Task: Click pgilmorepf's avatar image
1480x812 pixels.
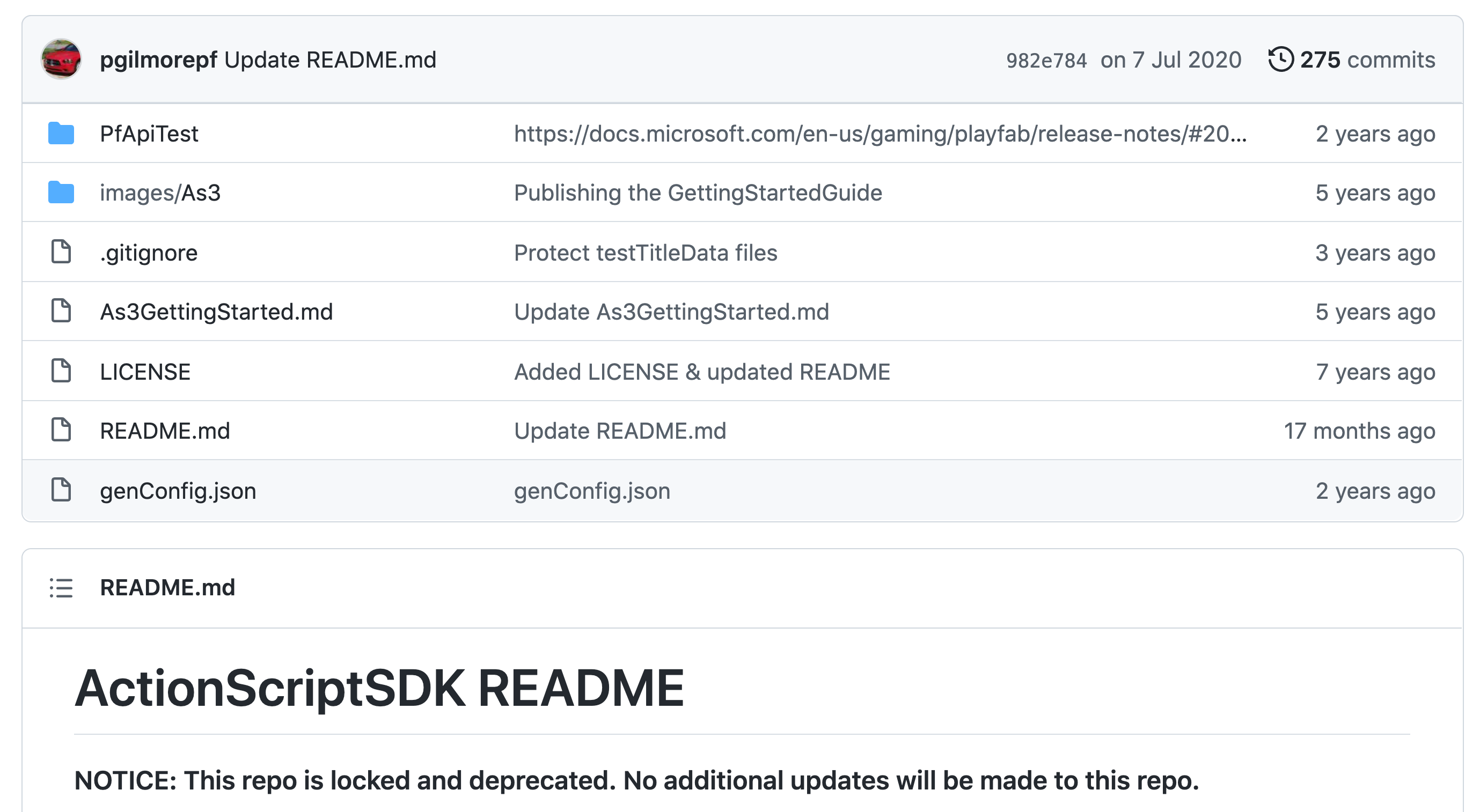Action: 61,59
